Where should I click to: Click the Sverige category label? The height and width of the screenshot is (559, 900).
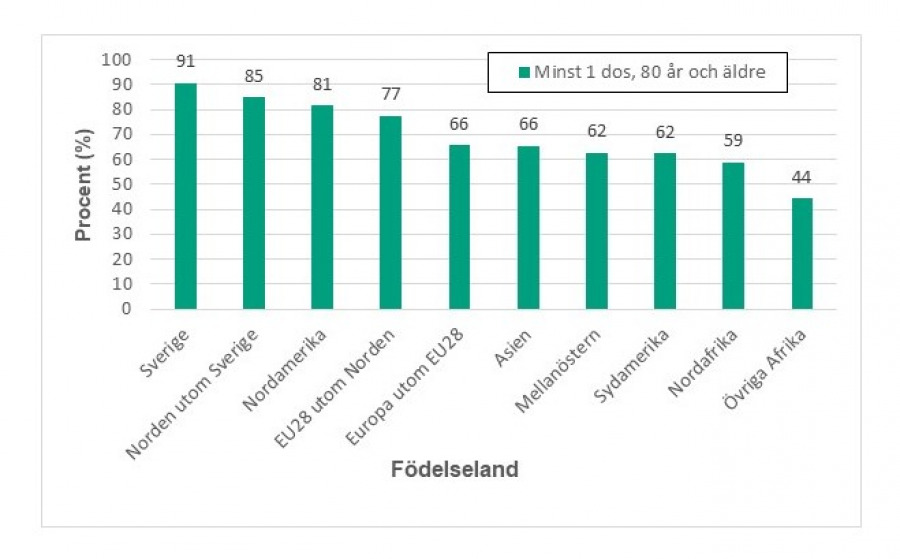tap(165, 353)
